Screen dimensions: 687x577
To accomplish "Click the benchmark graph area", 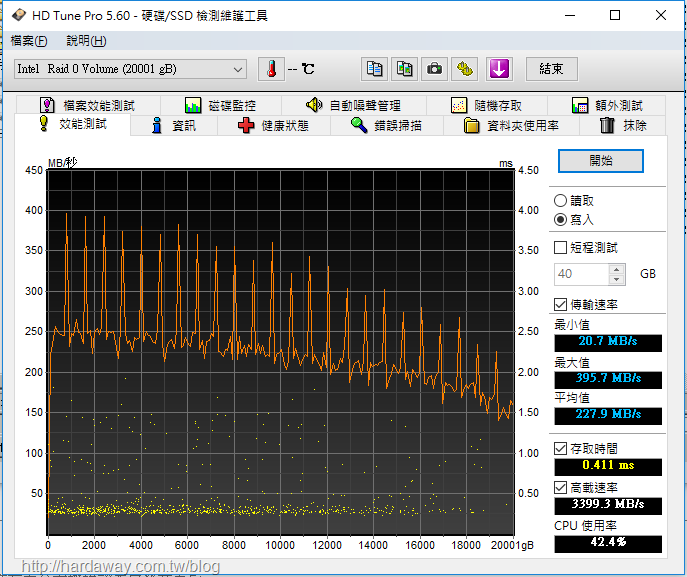I will click(x=280, y=352).
